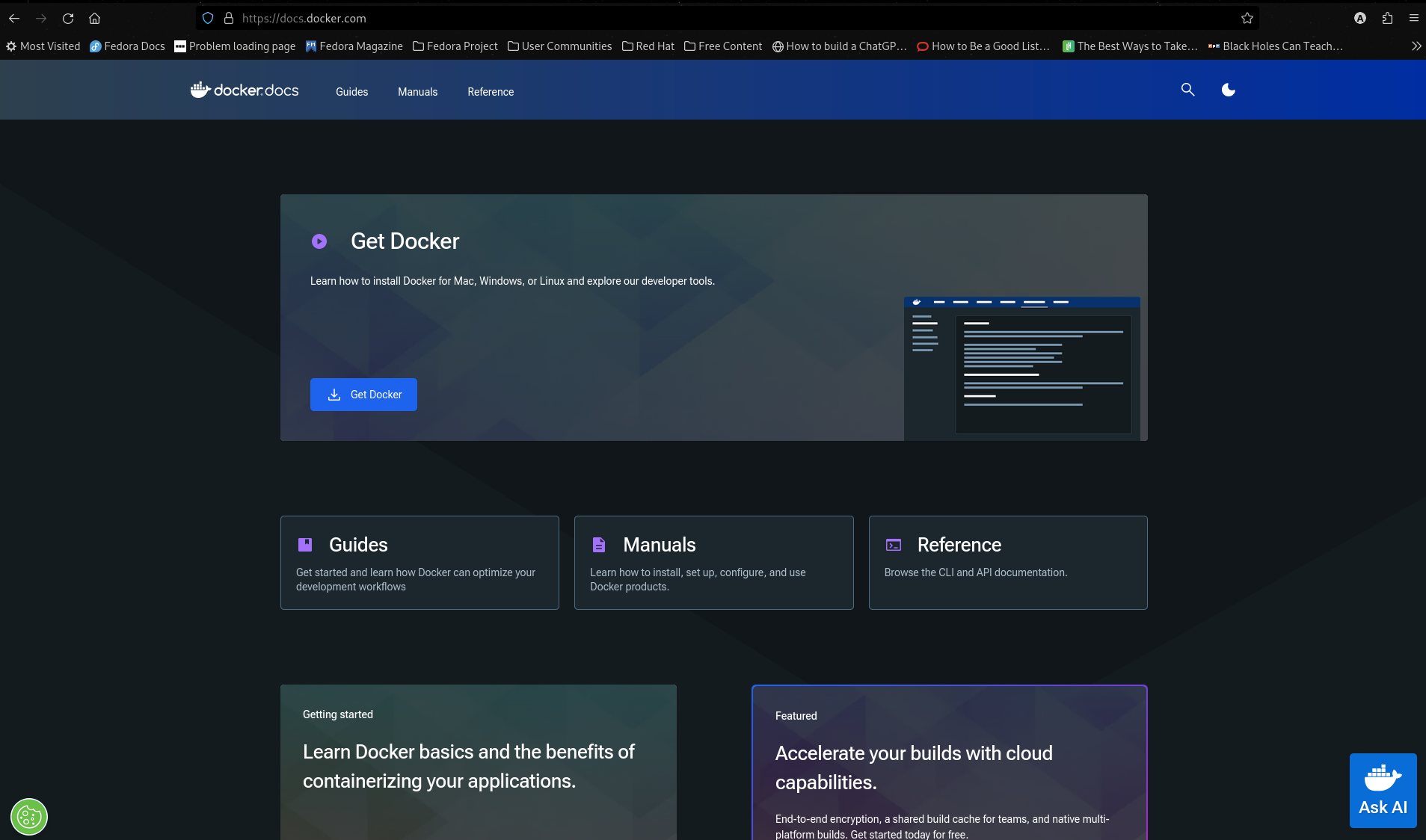Open the Ask AI assistant
This screenshot has height=840, width=1426.
(1383, 791)
